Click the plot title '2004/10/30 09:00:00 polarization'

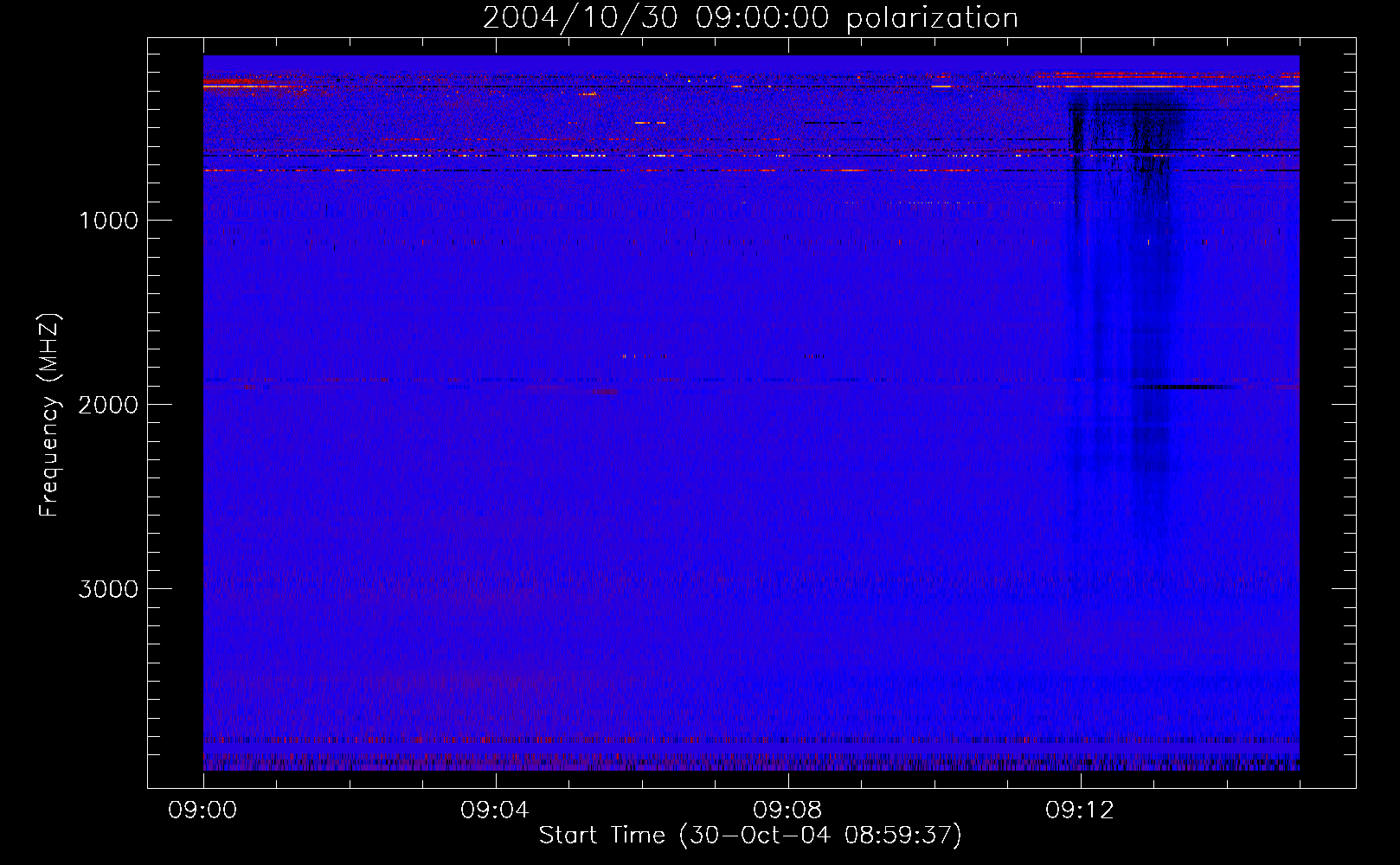[x=750, y=18]
